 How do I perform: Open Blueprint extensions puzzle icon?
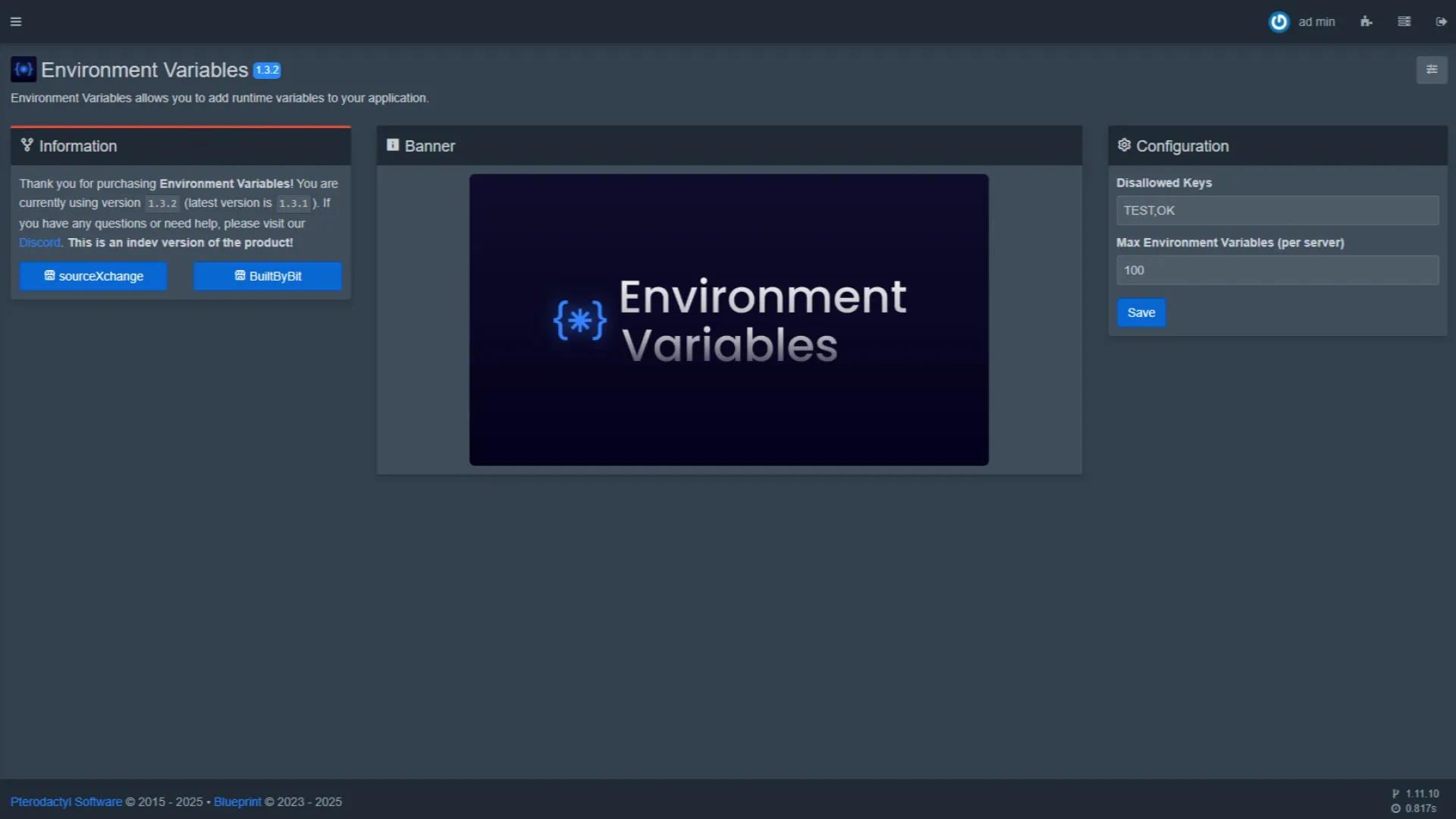1367,21
